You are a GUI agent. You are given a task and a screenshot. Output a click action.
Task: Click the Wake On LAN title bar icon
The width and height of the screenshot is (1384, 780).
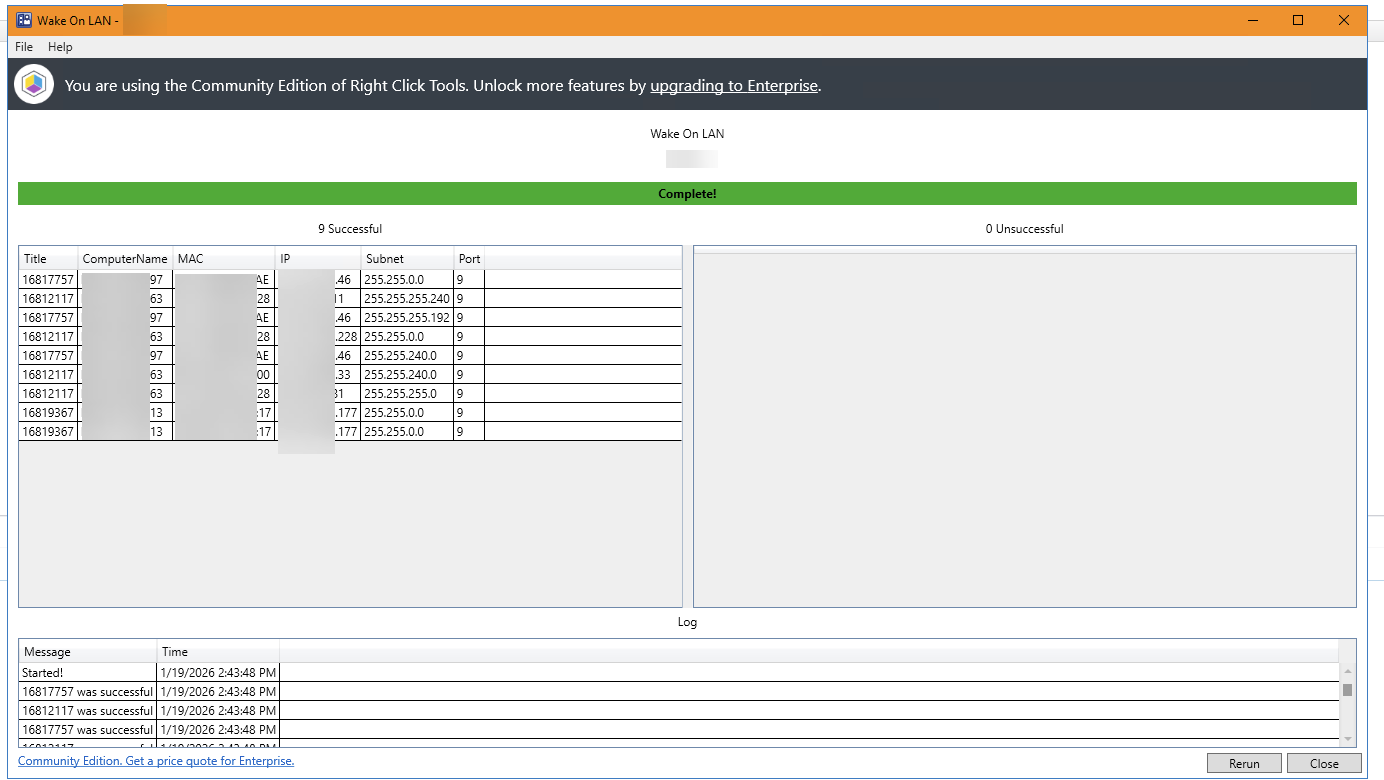pyautogui.click(x=24, y=20)
